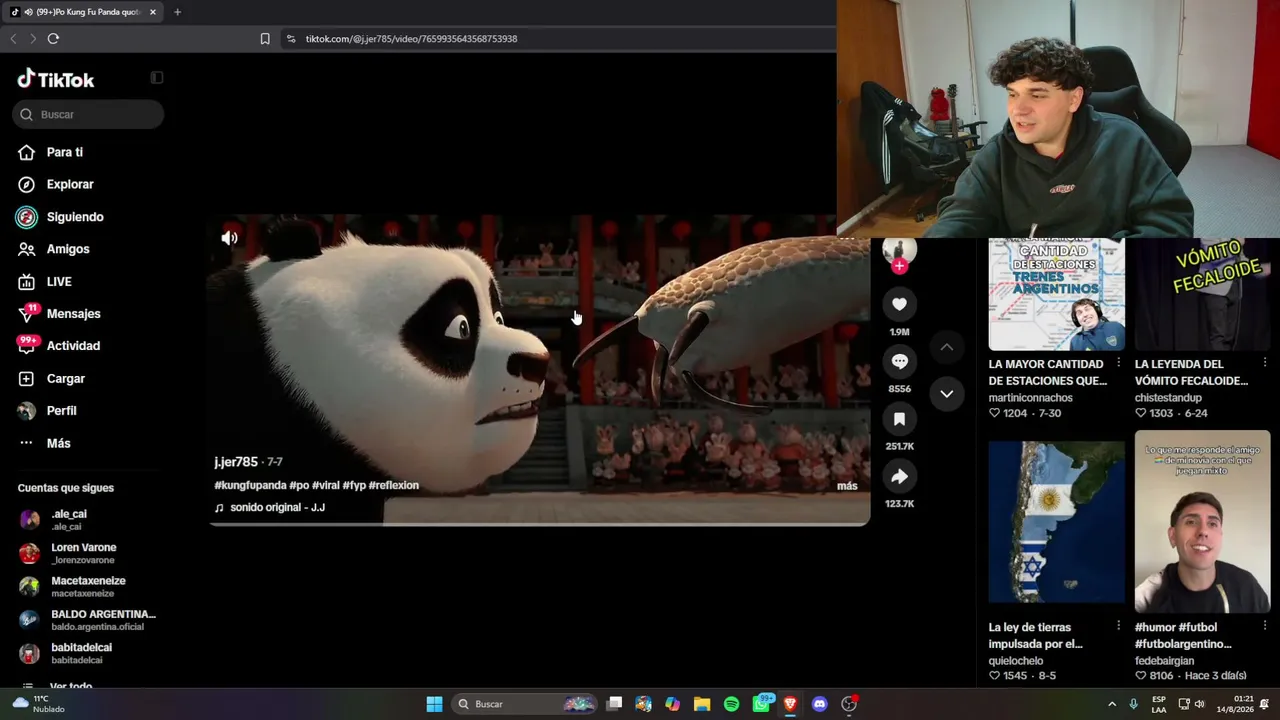Open the j.jer785 author name on video

click(x=236, y=462)
